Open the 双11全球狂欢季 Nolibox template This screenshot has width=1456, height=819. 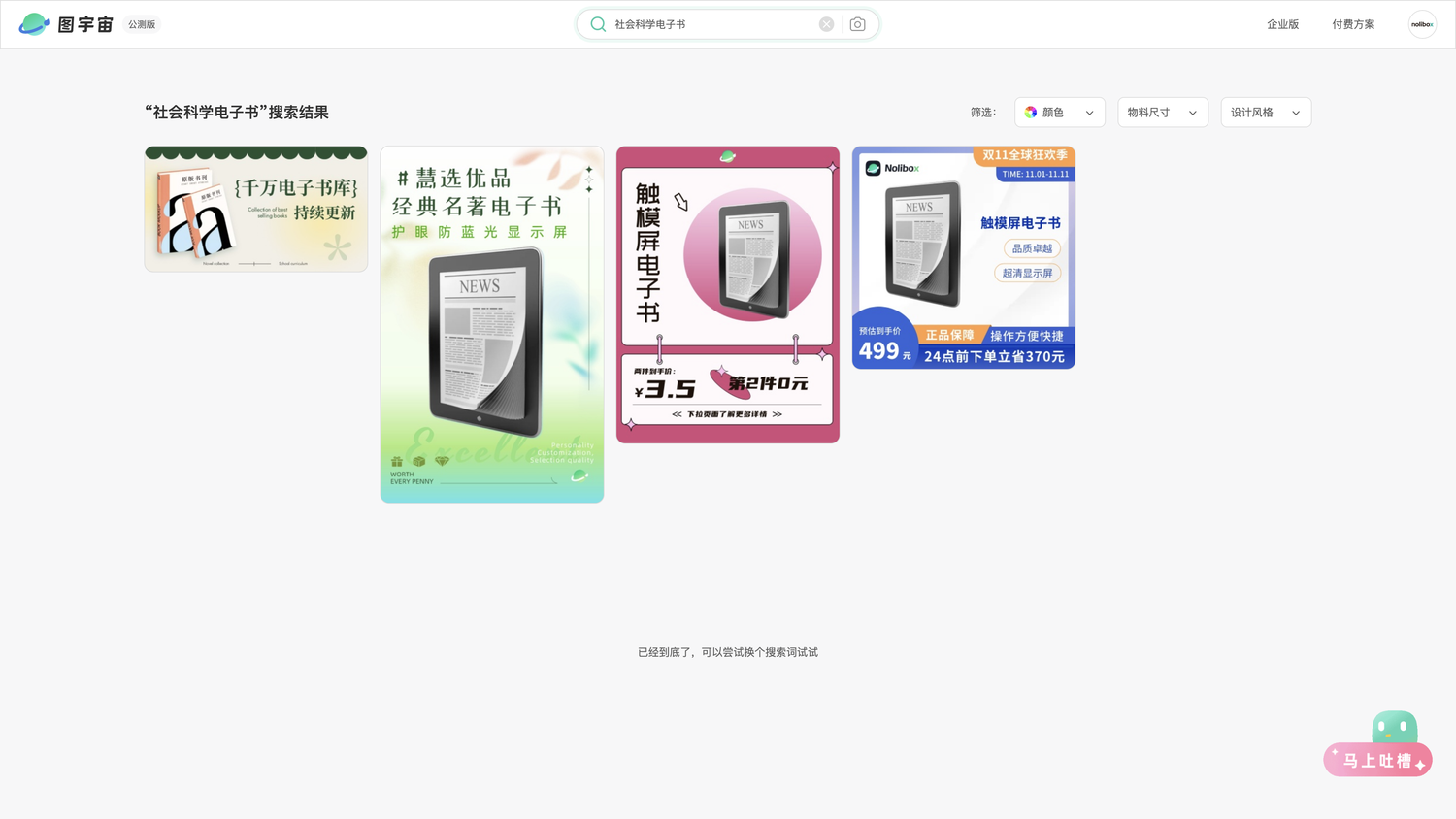pos(964,257)
